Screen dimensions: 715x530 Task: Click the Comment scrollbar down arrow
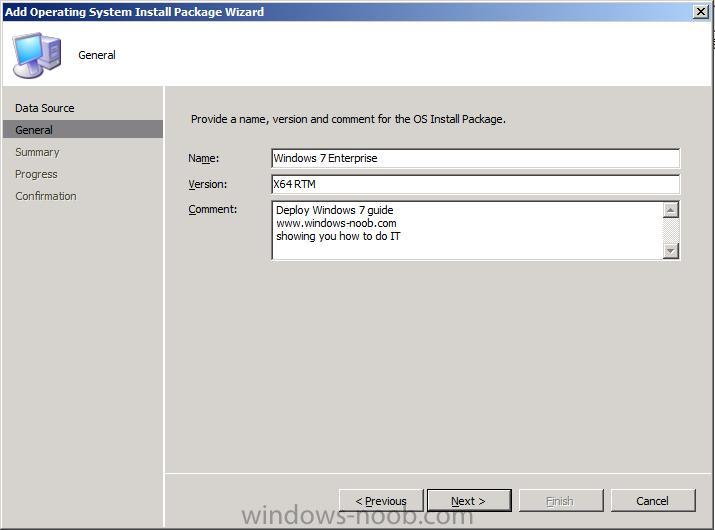[x=670, y=251]
